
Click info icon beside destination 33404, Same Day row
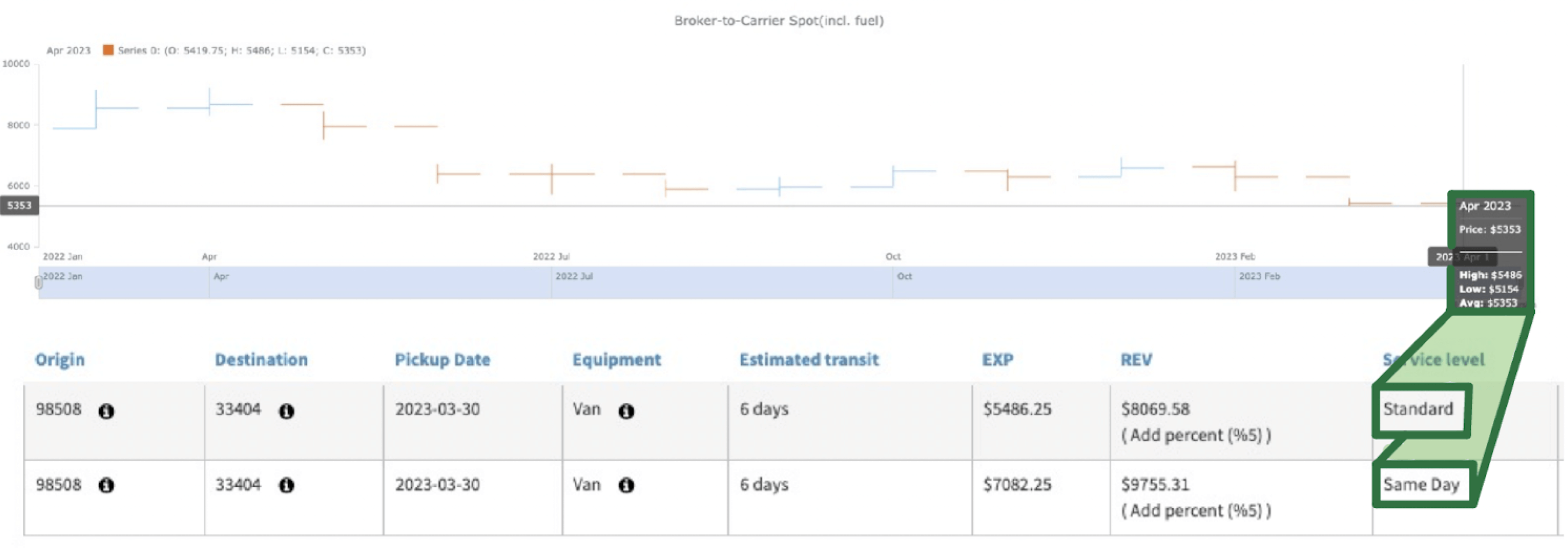(286, 485)
